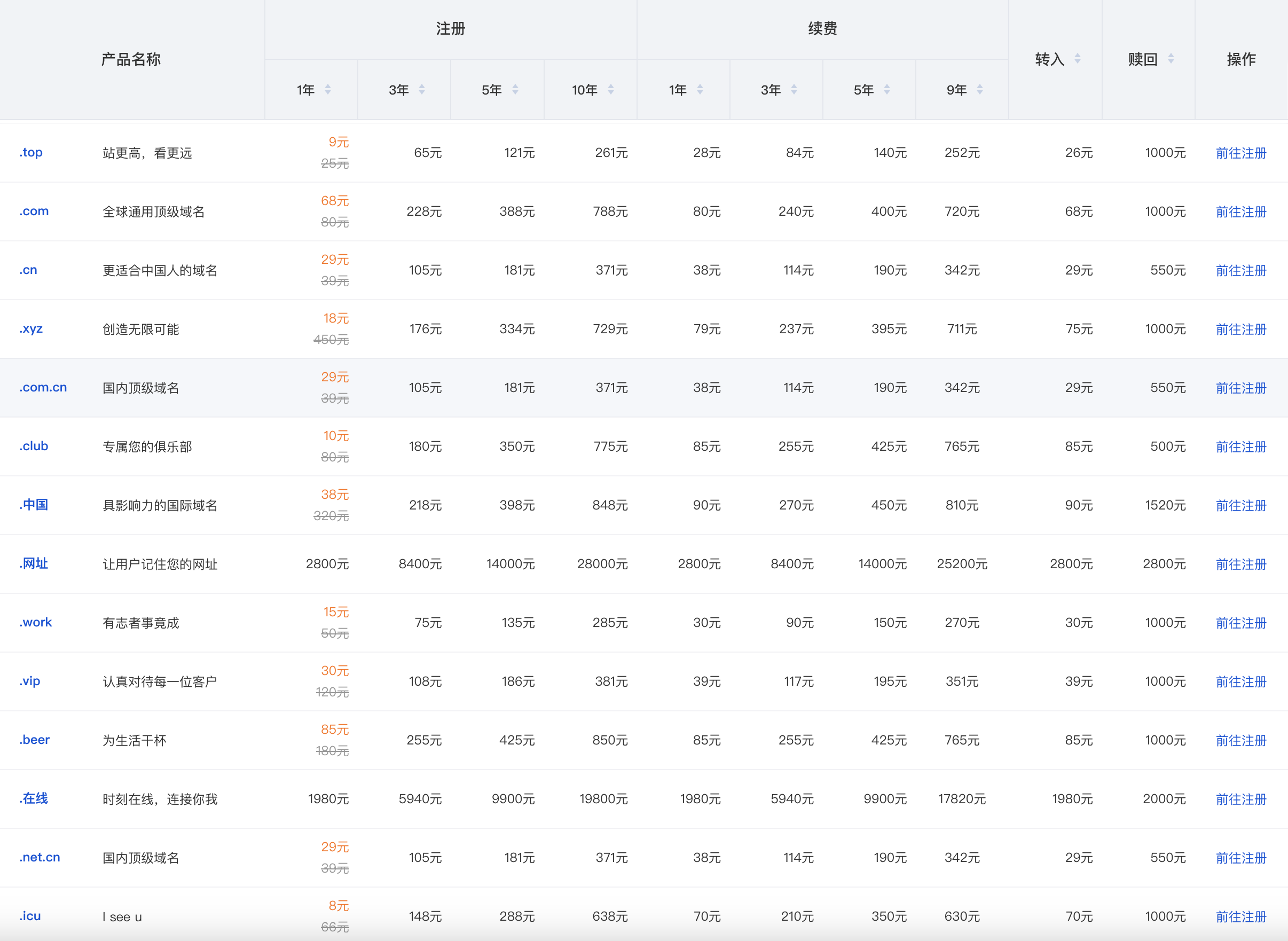Click 前往注册 for .beer row
This screenshot has width=1288, height=941.
(1242, 740)
